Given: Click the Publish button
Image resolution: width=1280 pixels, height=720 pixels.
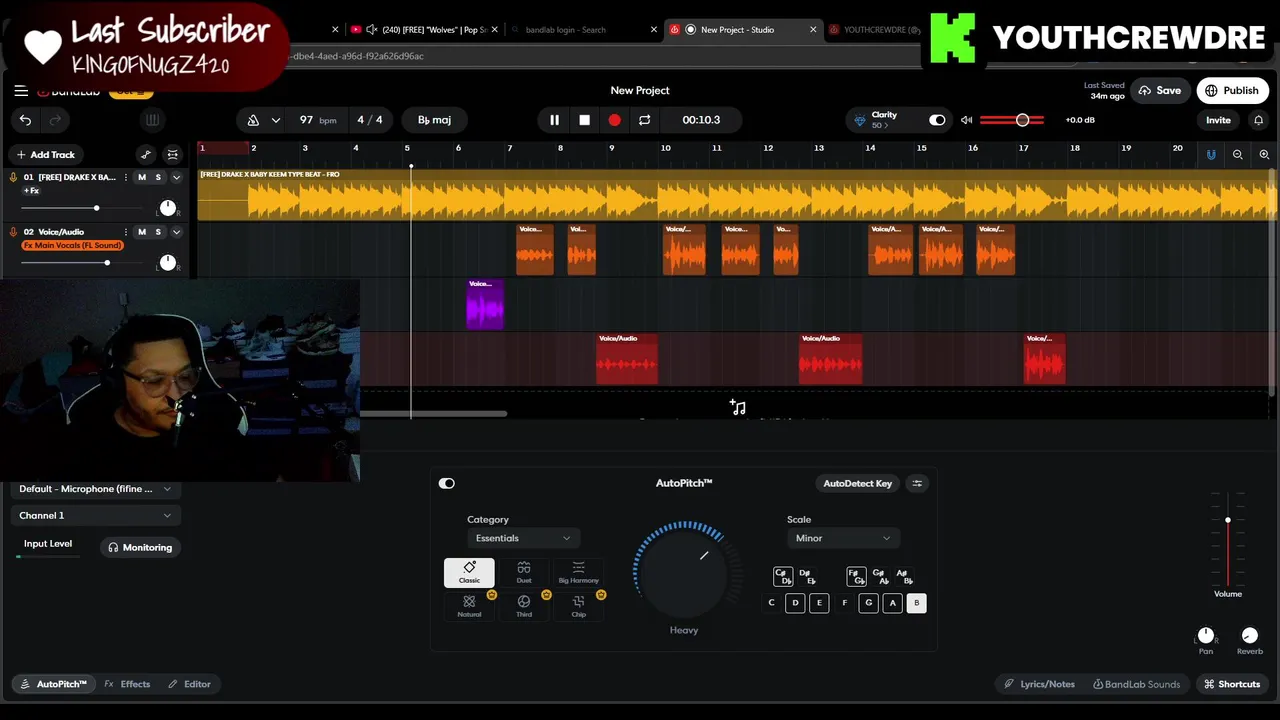Looking at the screenshot, I should (1232, 90).
